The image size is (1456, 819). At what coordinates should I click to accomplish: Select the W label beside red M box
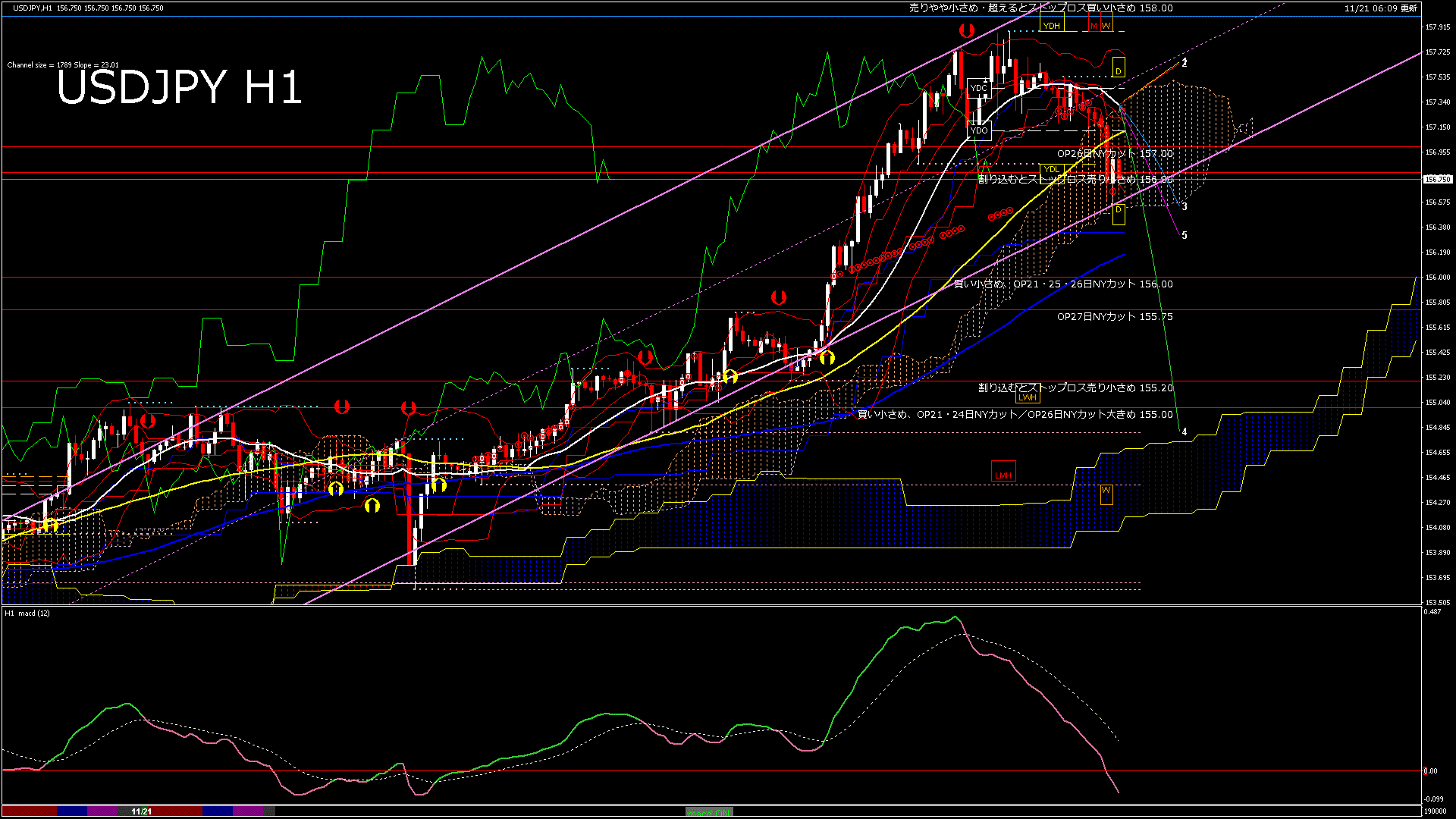click(1106, 26)
